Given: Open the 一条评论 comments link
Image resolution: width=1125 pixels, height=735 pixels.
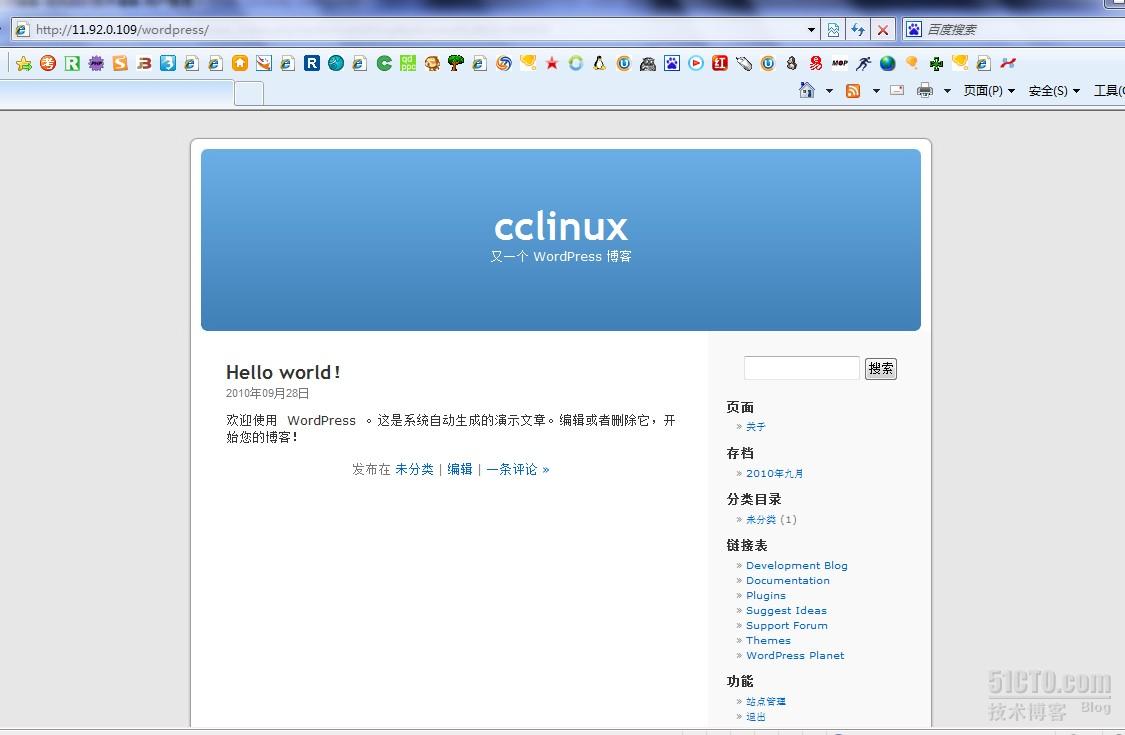Looking at the screenshot, I should coord(517,469).
